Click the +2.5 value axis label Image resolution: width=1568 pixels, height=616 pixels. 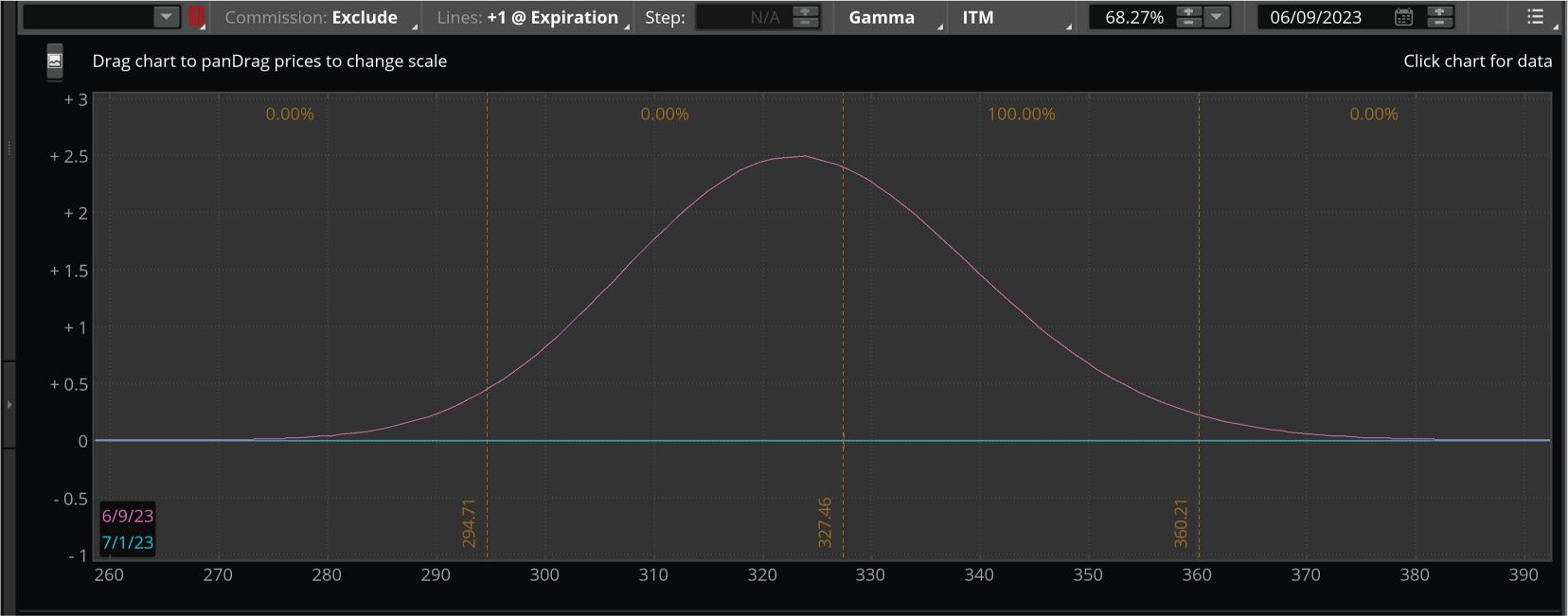point(69,156)
